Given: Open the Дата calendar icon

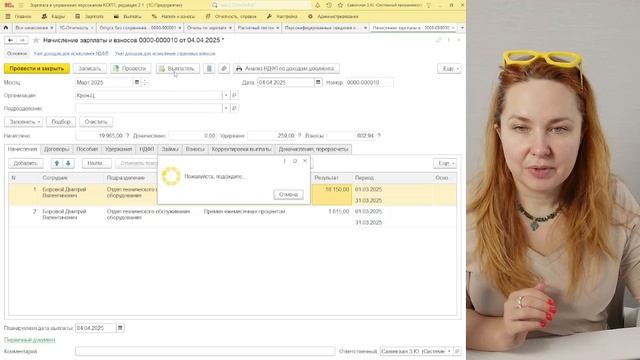Looking at the screenshot, I should tap(318, 82).
